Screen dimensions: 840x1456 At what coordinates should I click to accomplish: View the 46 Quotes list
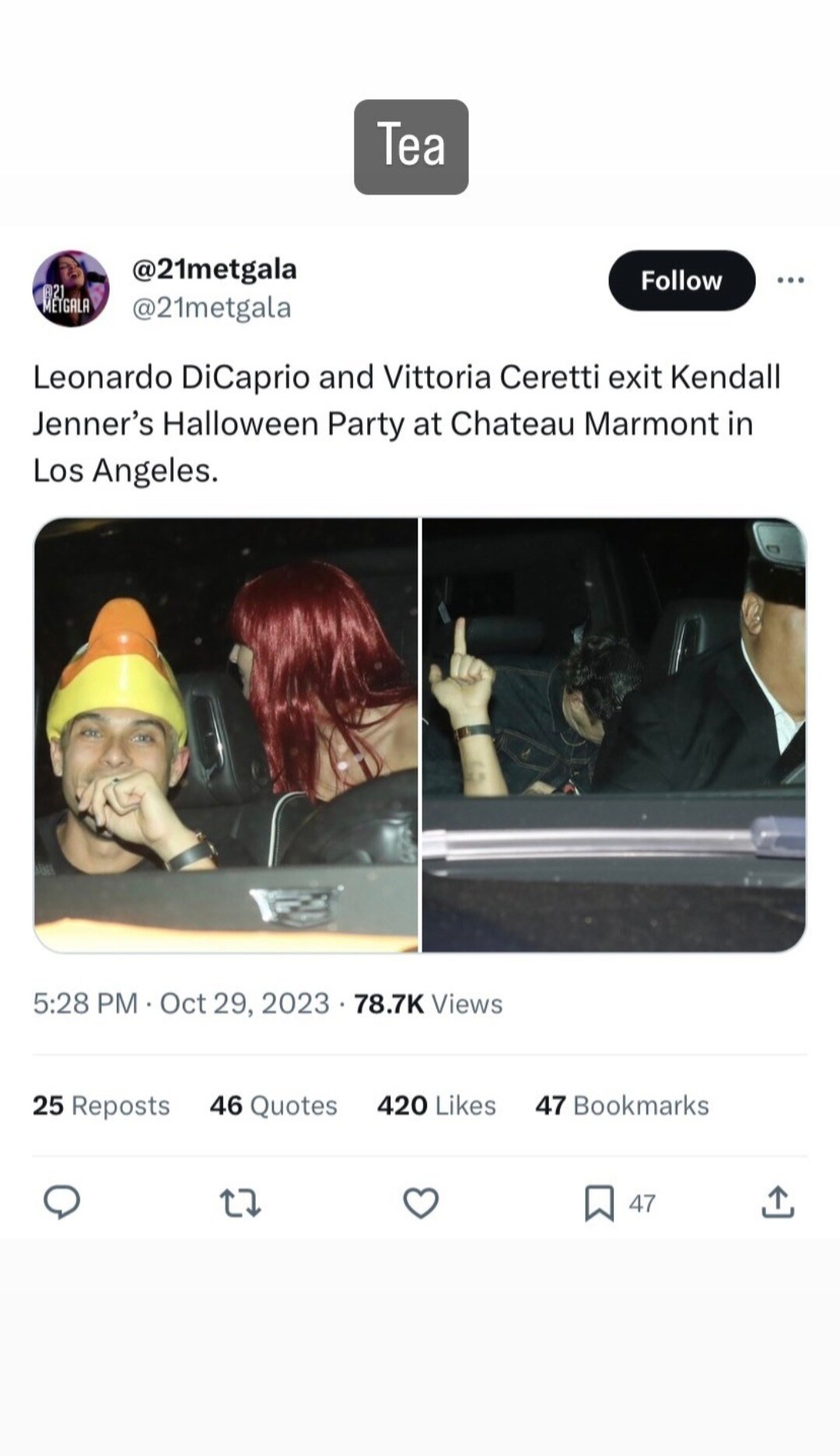[273, 1105]
